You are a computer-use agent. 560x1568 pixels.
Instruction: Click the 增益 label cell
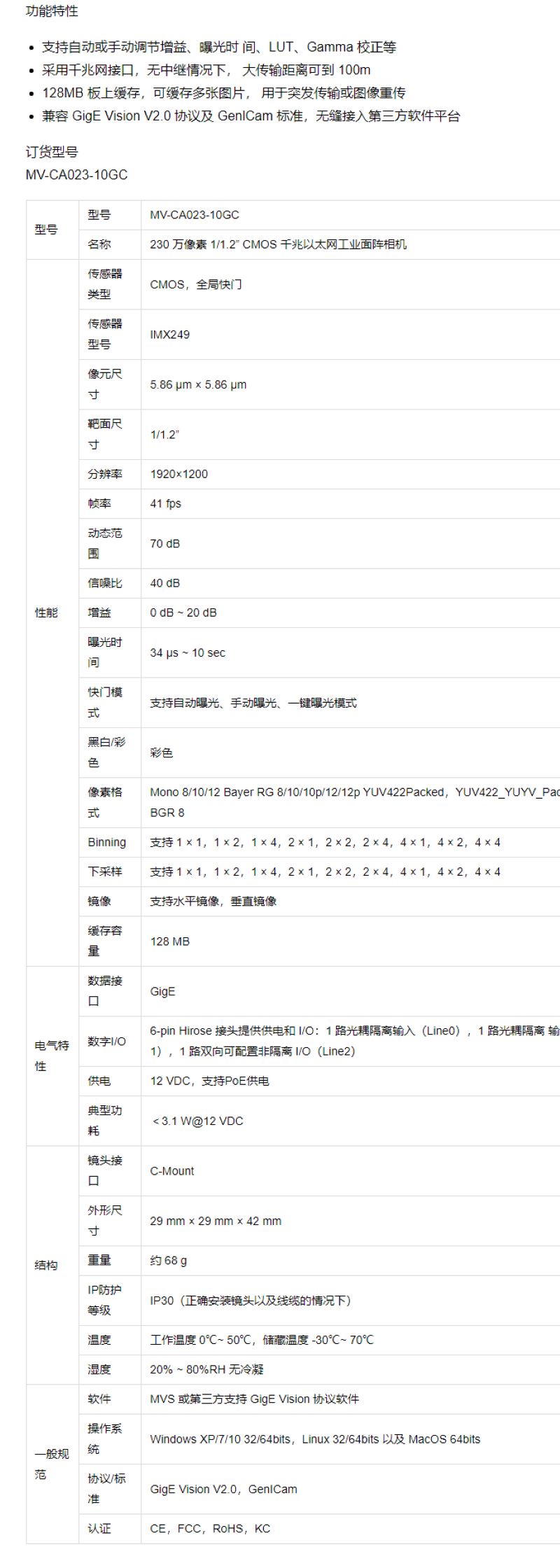point(110,612)
